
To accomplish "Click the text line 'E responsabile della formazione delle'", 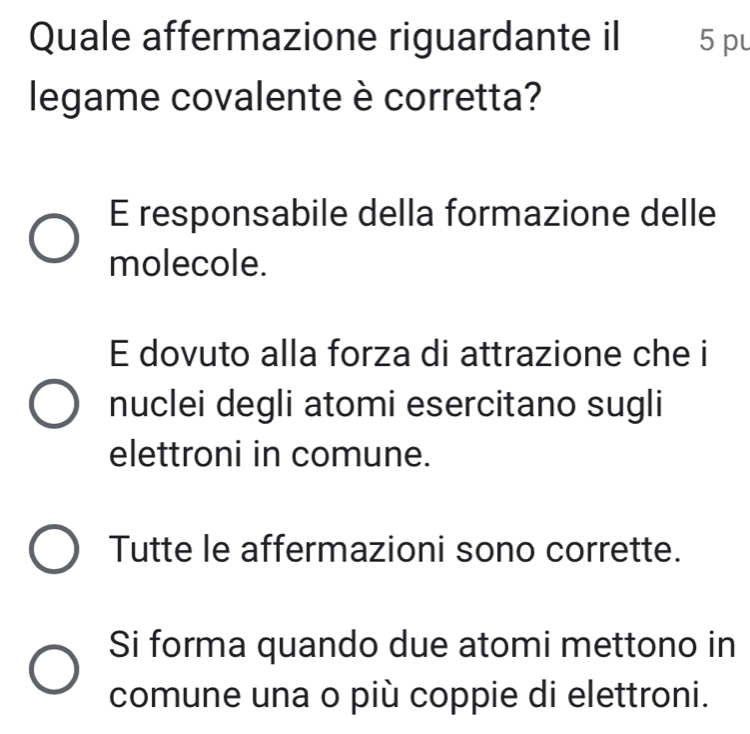I will [414, 214].
